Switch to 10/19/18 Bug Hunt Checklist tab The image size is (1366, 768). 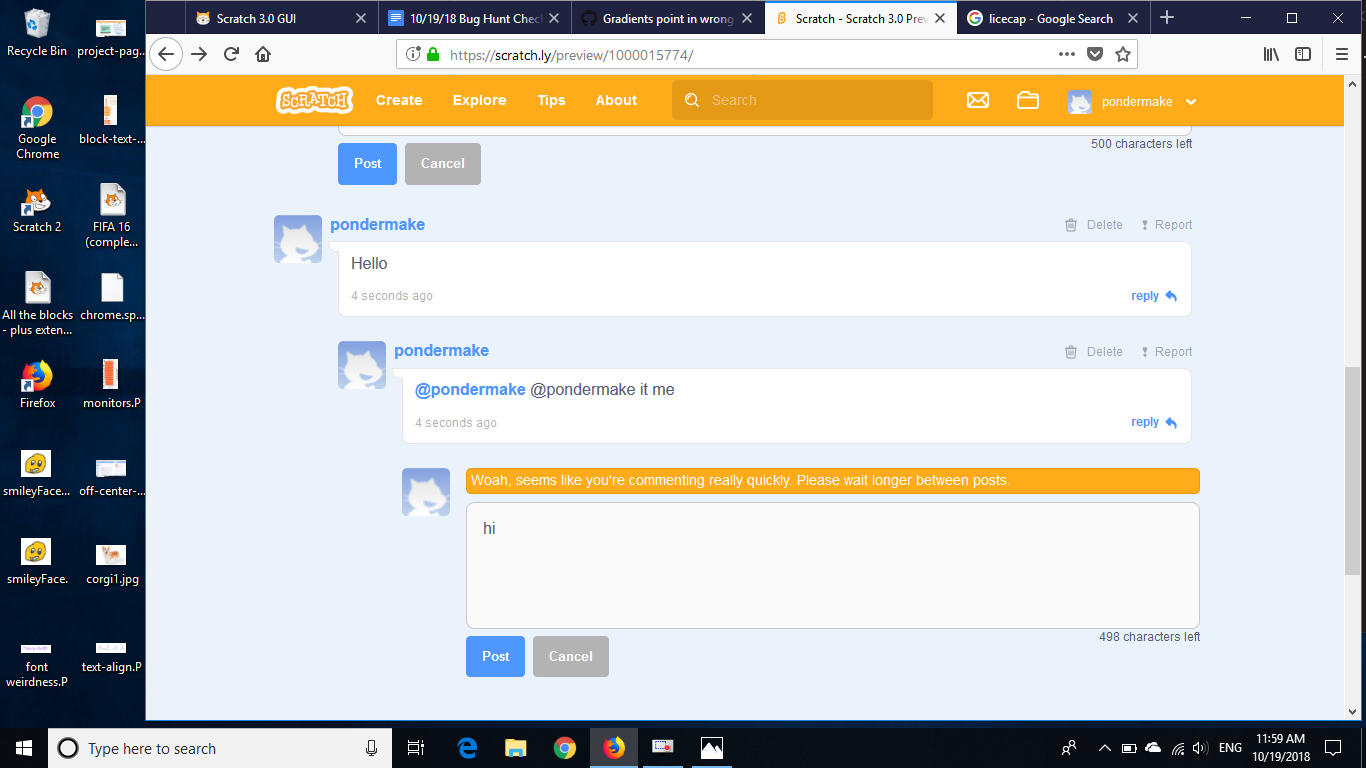pyautogui.click(x=474, y=18)
